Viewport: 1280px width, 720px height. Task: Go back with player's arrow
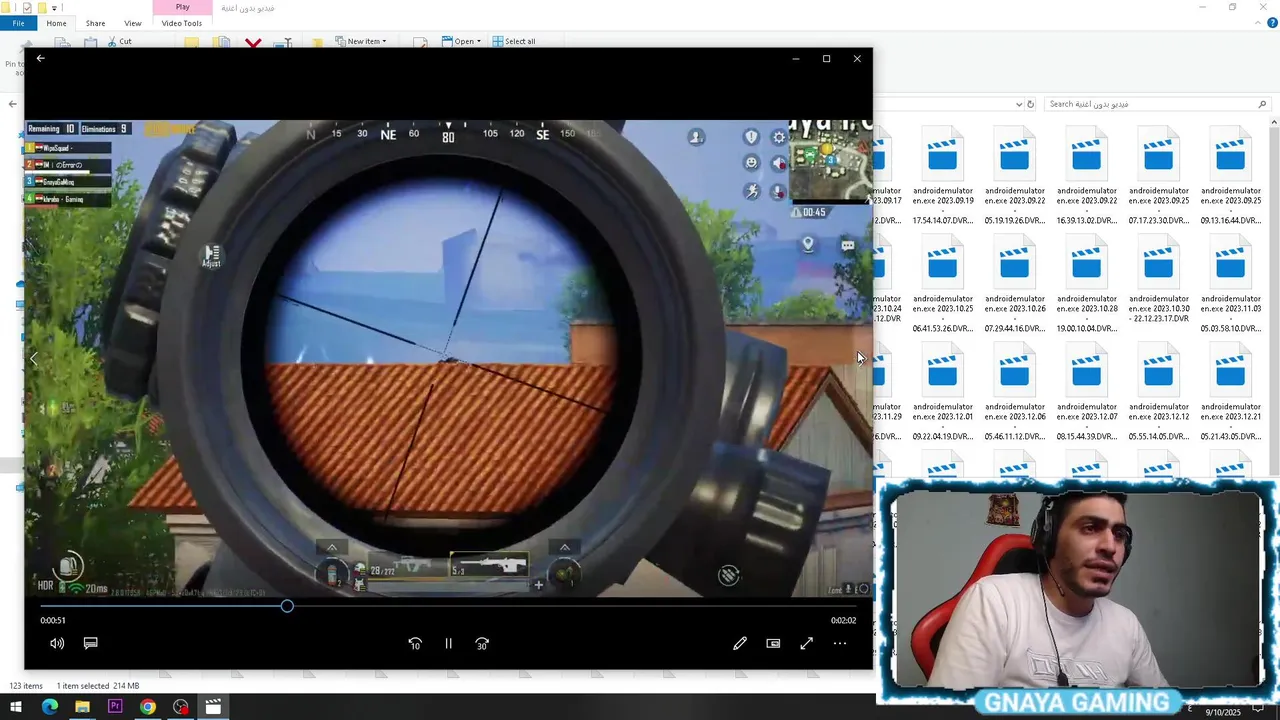pyautogui.click(x=40, y=59)
